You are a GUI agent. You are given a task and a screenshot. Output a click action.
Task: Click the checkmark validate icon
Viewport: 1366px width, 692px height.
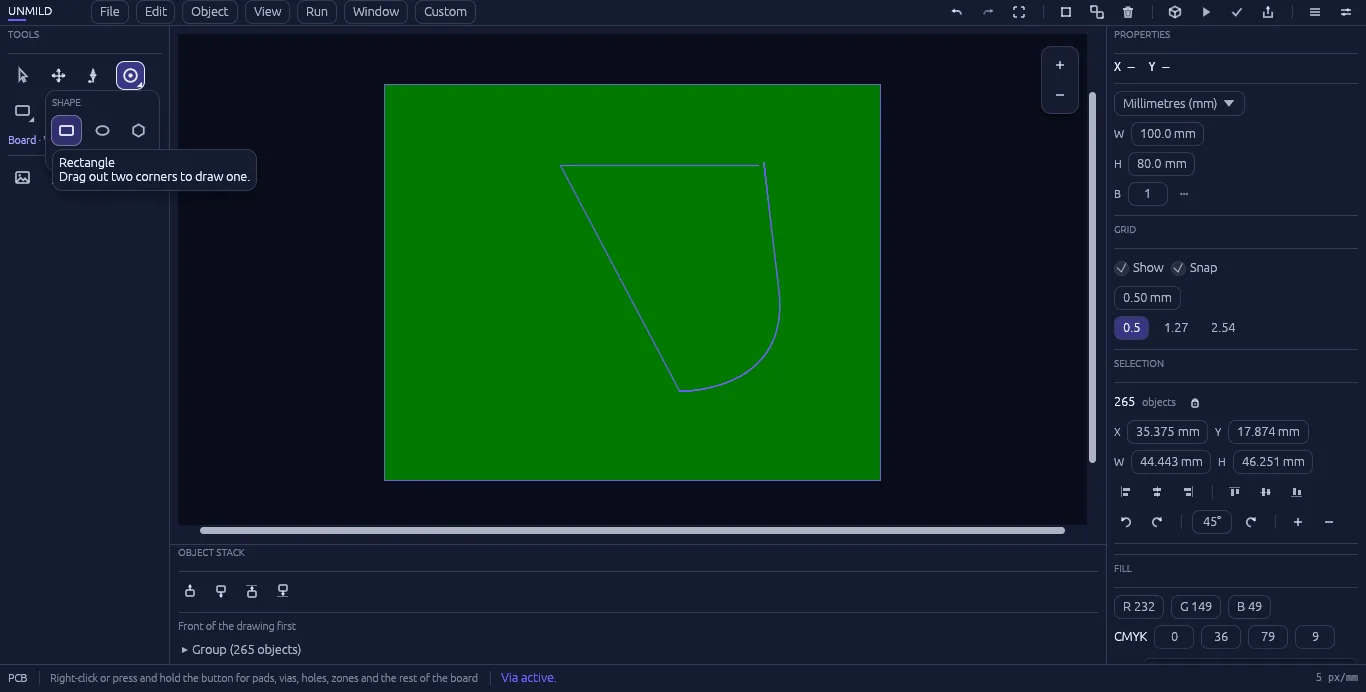1237,12
